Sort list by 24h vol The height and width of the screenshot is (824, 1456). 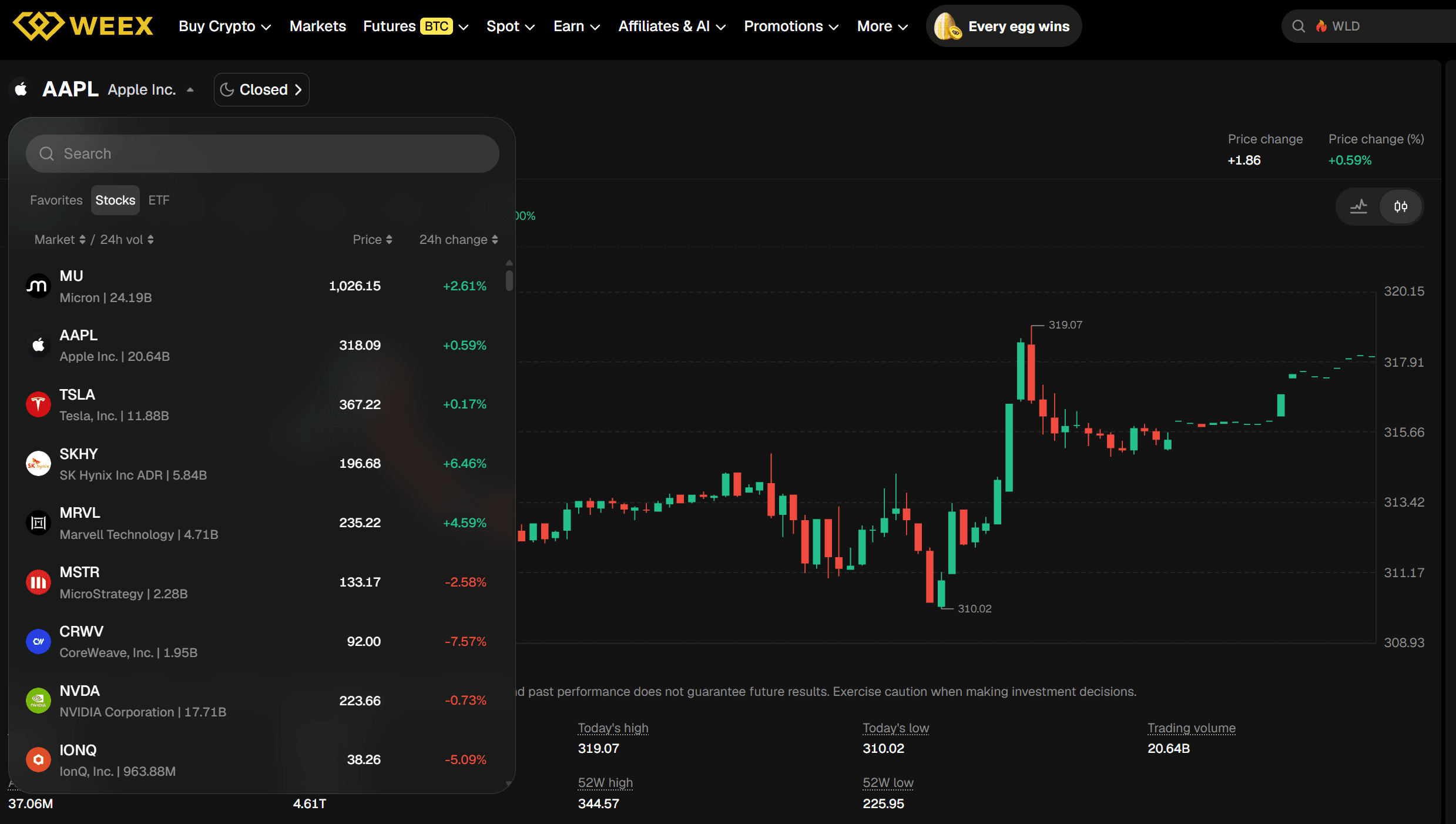coord(127,240)
